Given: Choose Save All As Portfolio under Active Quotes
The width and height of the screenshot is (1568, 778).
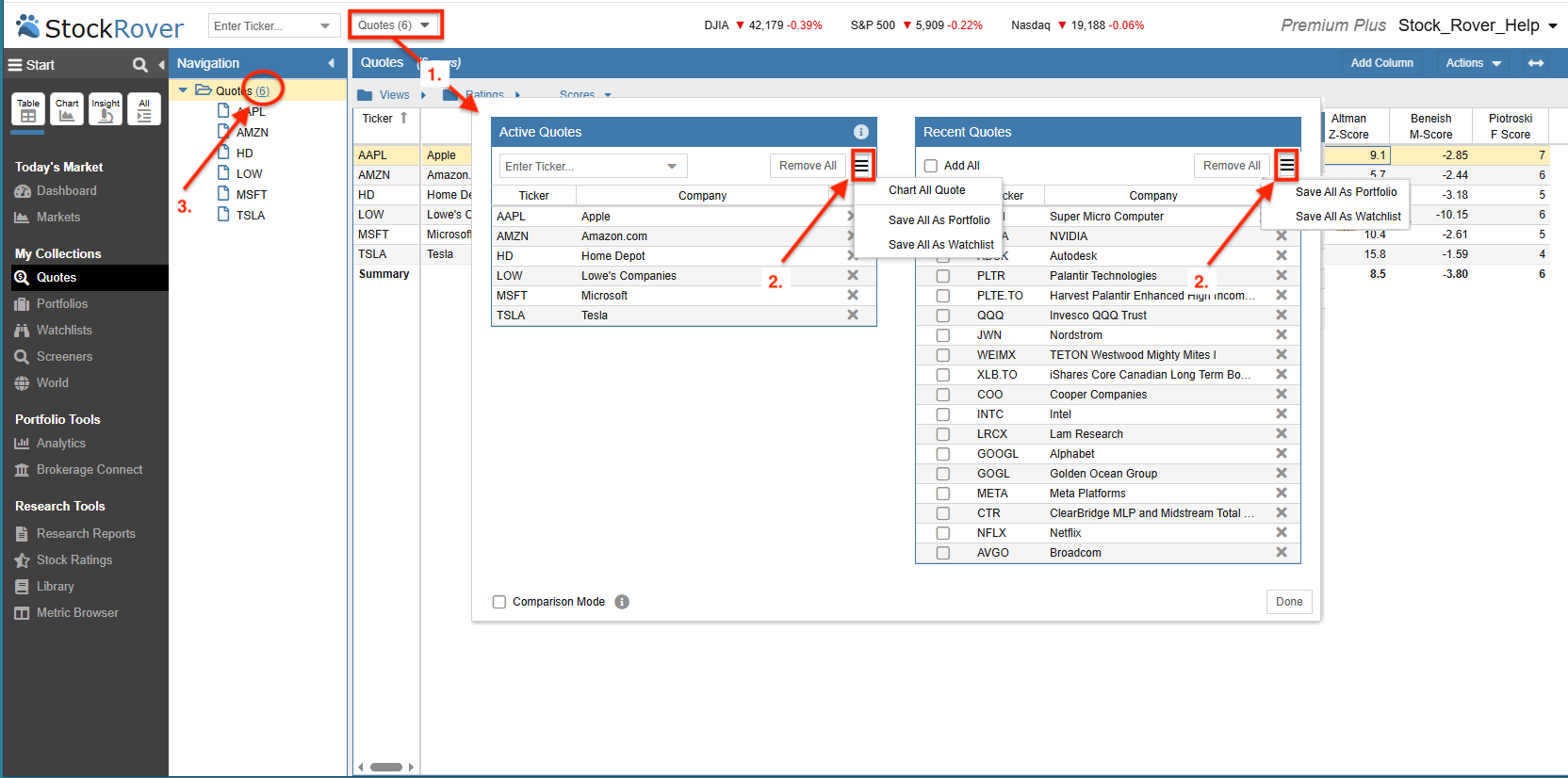Looking at the screenshot, I should (x=939, y=220).
